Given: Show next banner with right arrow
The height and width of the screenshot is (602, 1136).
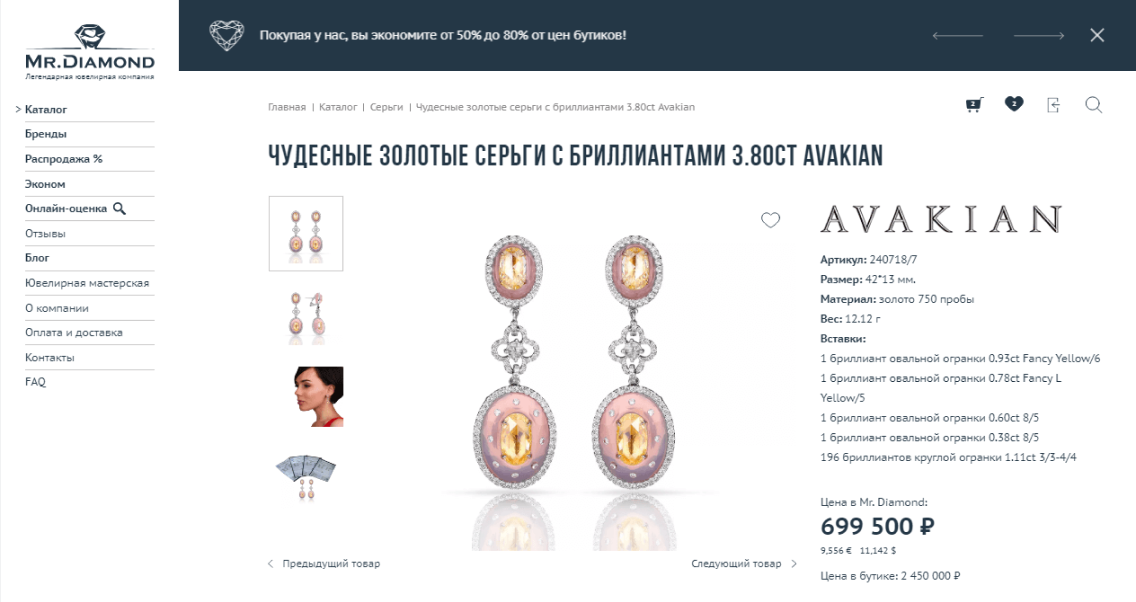Looking at the screenshot, I should [x=1039, y=35].
